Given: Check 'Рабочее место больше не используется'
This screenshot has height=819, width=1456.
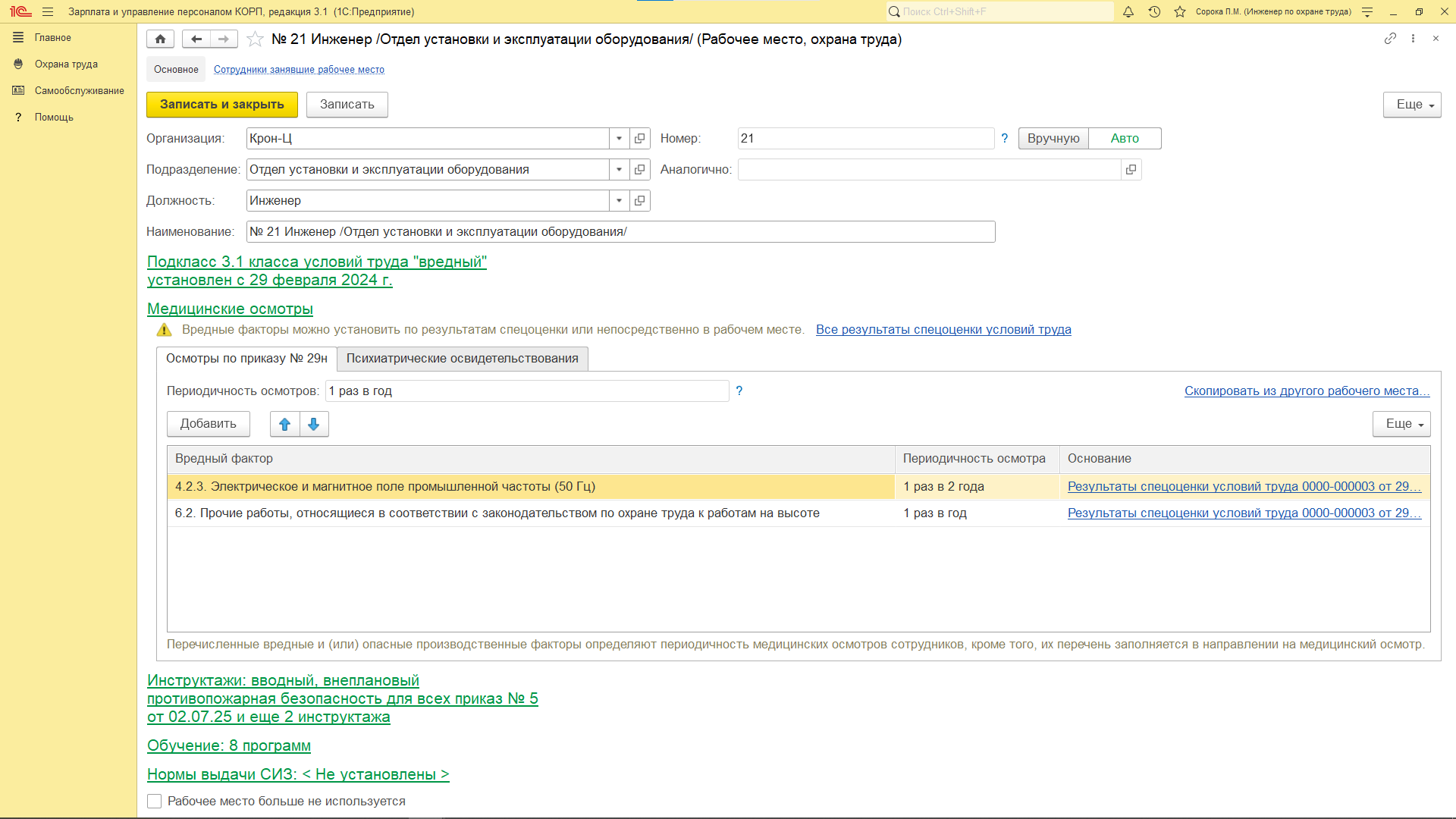Looking at the screenshot, I should pos(155,802).
